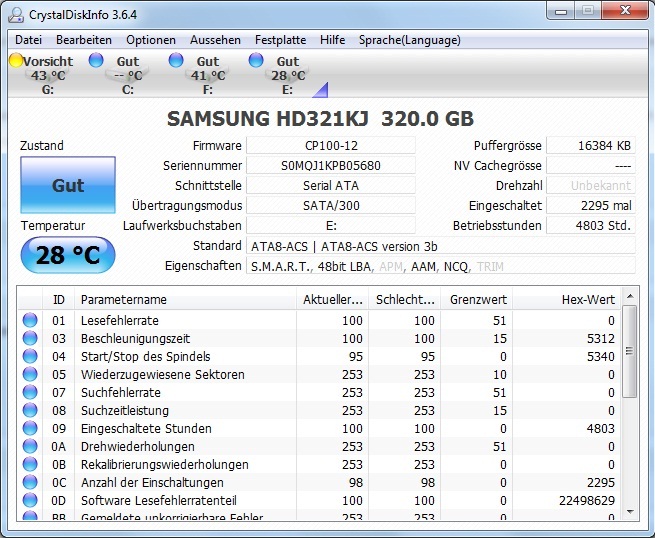The width and height of the screenshot is (655, 538).
Task: Sort by the ID column header
Action: (58, 299)
